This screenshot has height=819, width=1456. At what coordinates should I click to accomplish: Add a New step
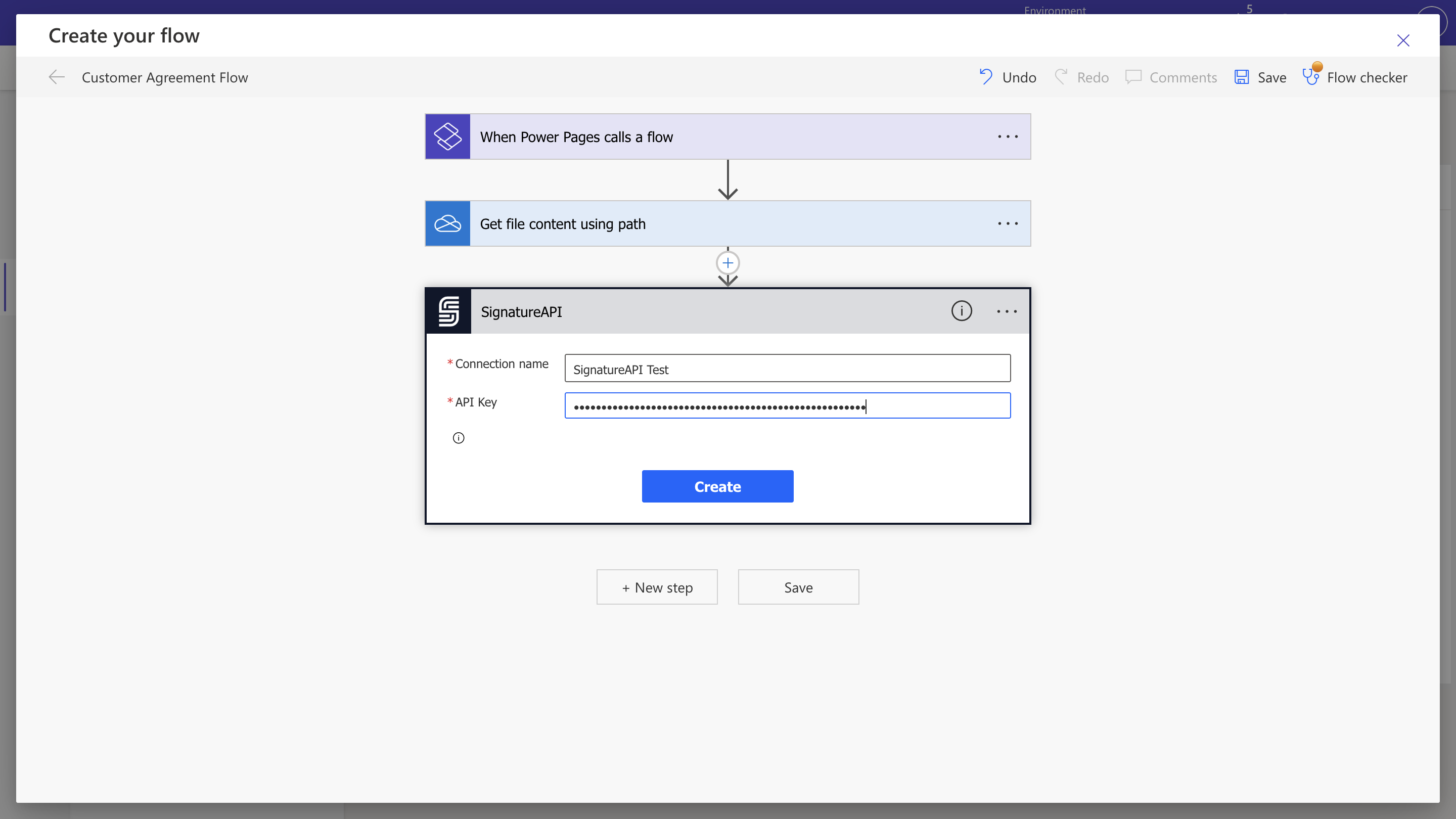pos(657,587)
